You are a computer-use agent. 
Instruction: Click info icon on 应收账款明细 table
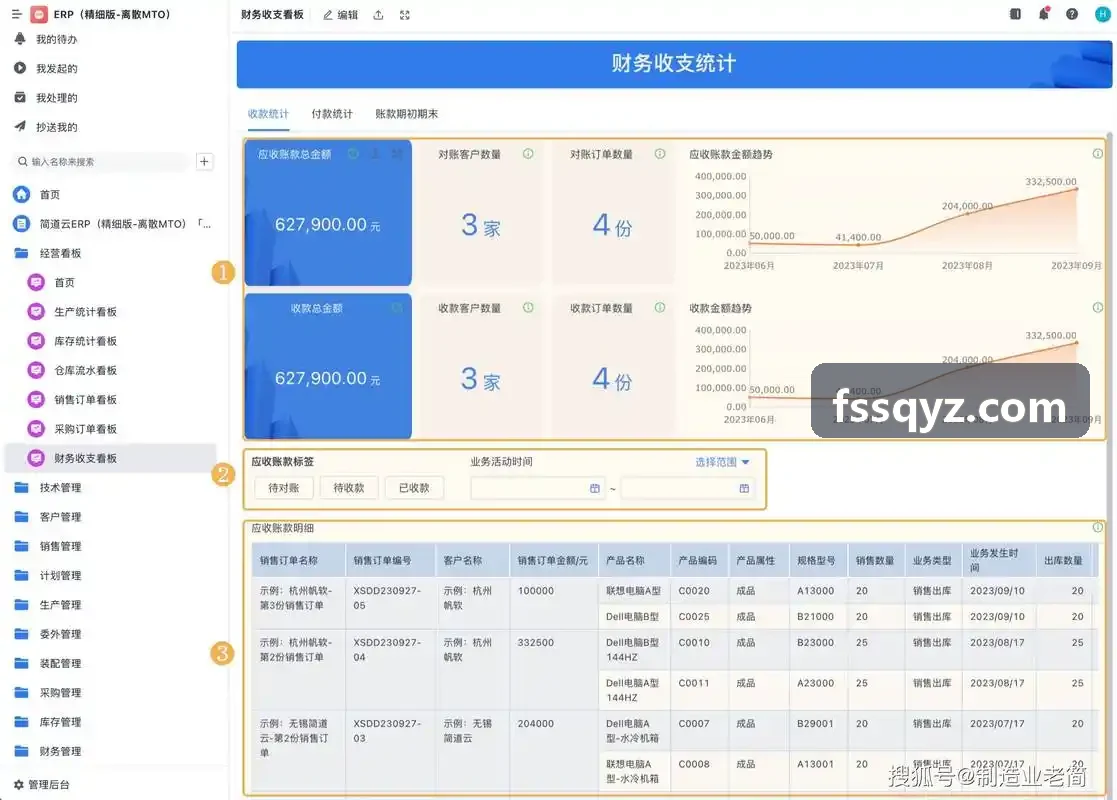point(1098,527)
